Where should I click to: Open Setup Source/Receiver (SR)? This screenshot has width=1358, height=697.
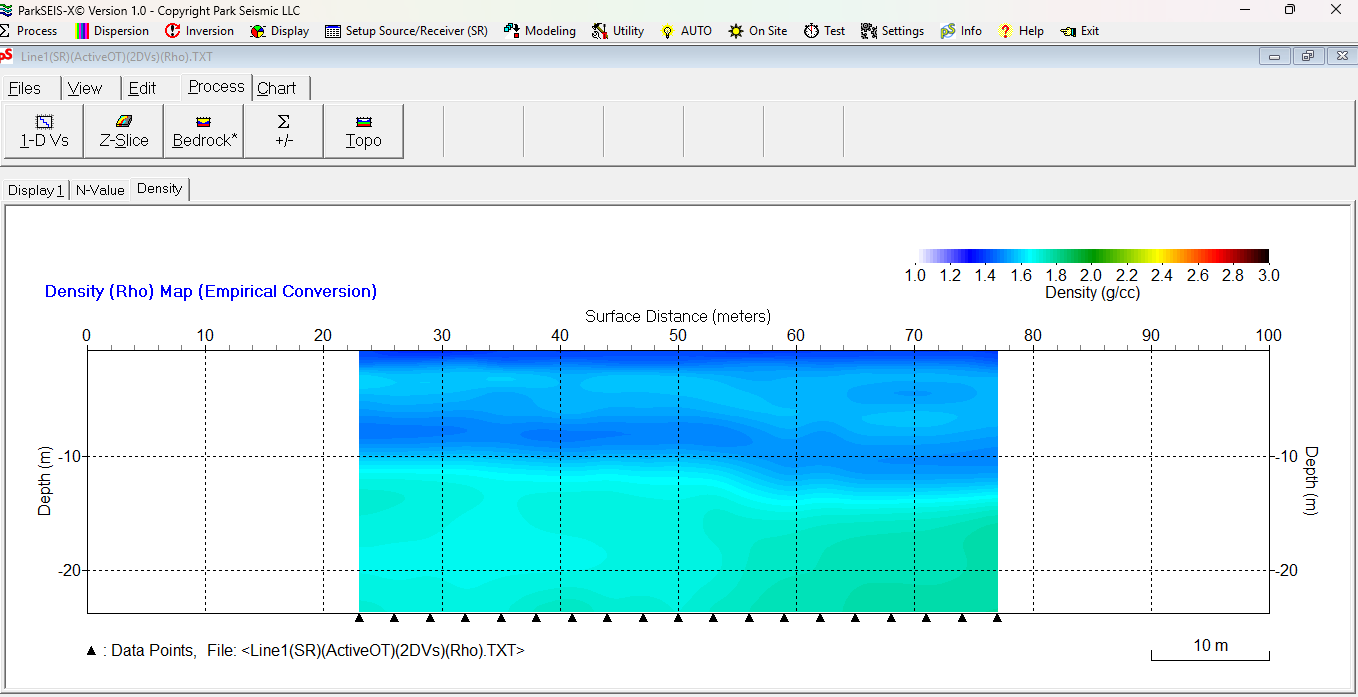click(x=406, y=31)
